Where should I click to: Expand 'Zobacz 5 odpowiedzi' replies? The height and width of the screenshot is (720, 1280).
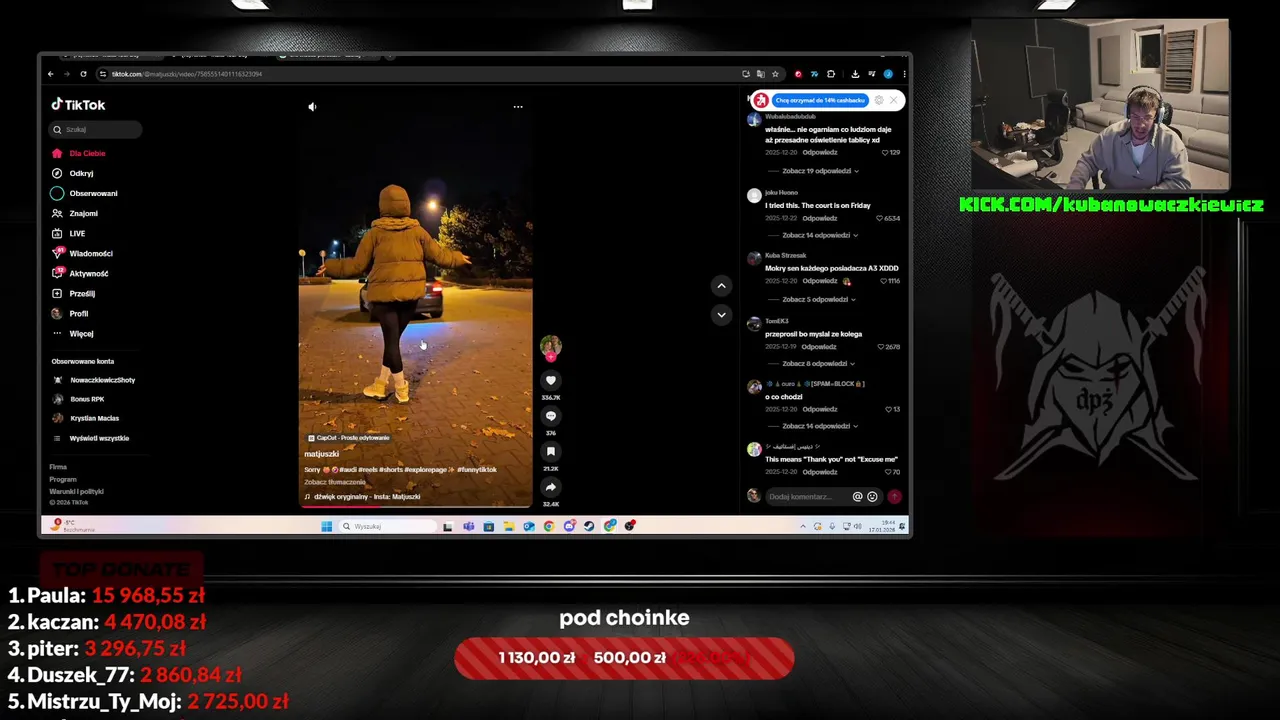(x=819, y=299)
